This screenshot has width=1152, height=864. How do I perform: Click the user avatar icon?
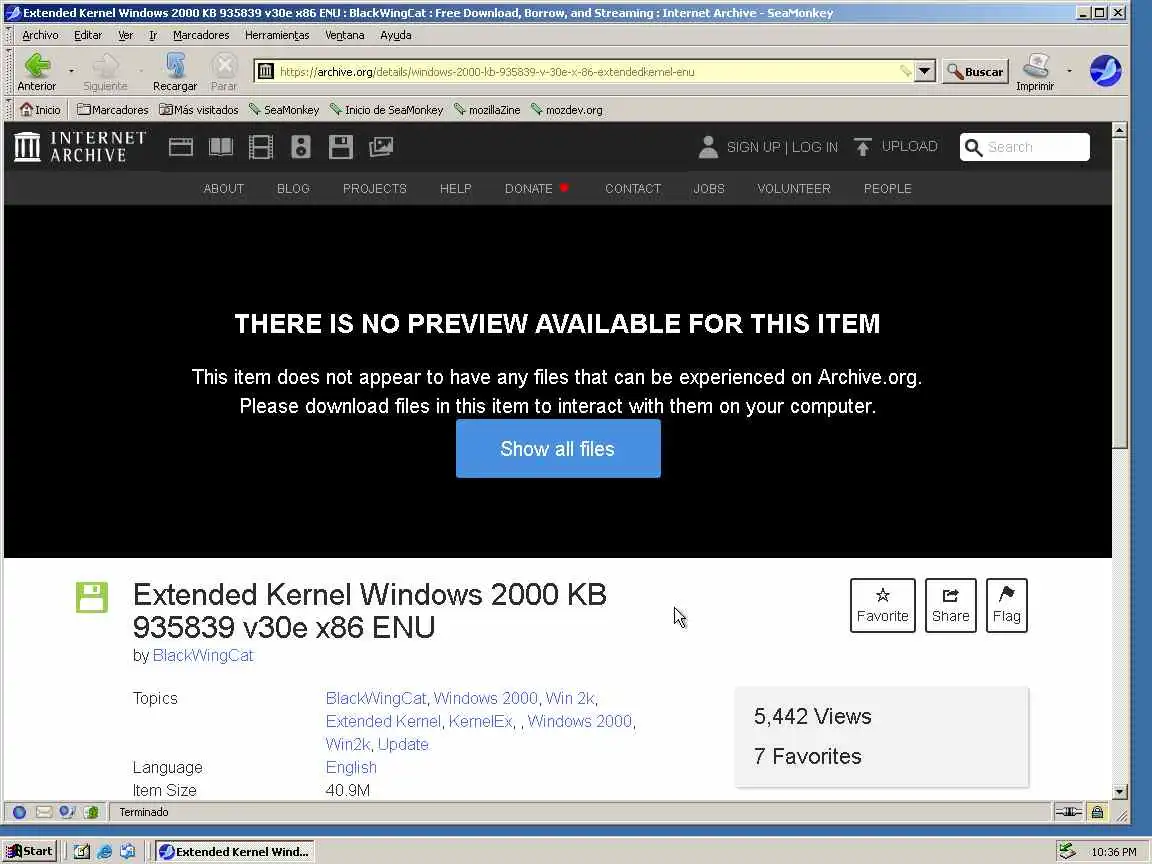click(x=708, y=147)
